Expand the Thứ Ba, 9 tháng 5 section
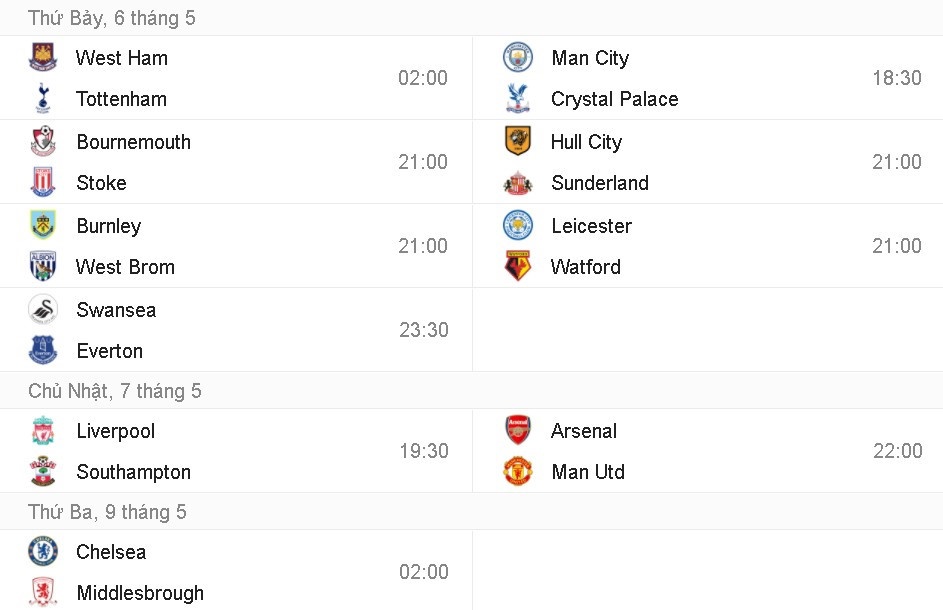The height and width of the screenshot is (610, 943). pos(103,511)
